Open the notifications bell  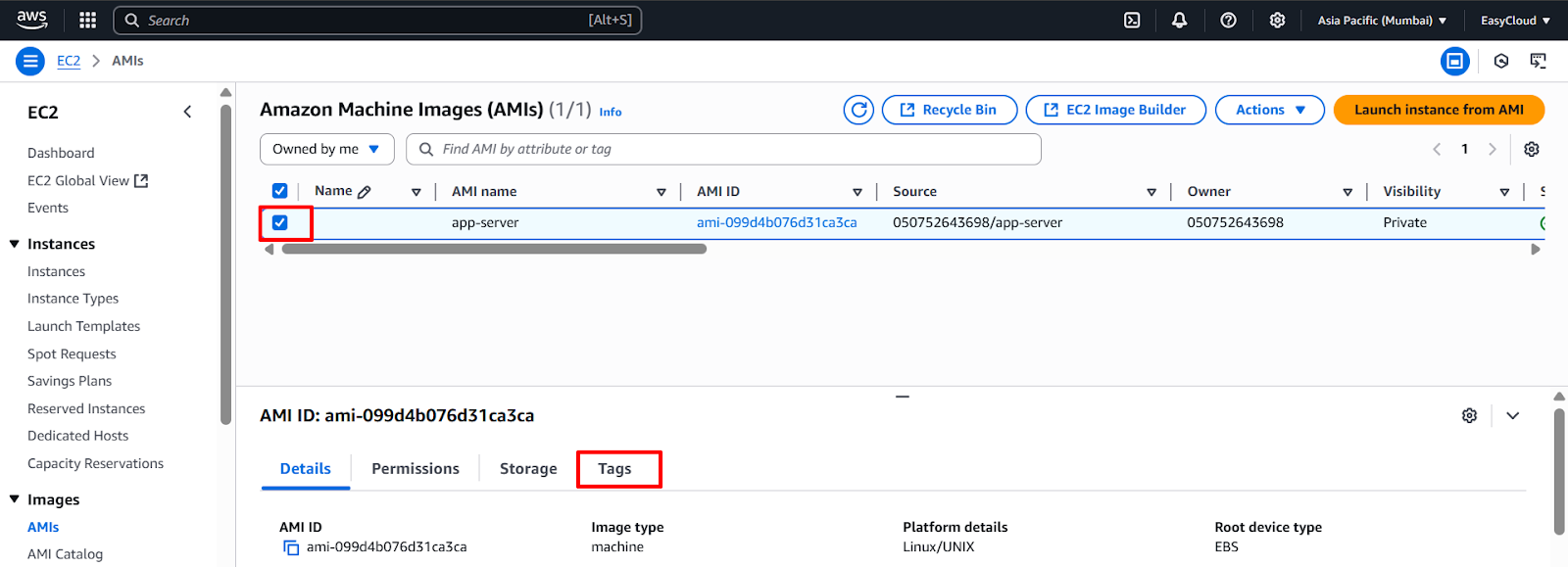click(1180, 20)
